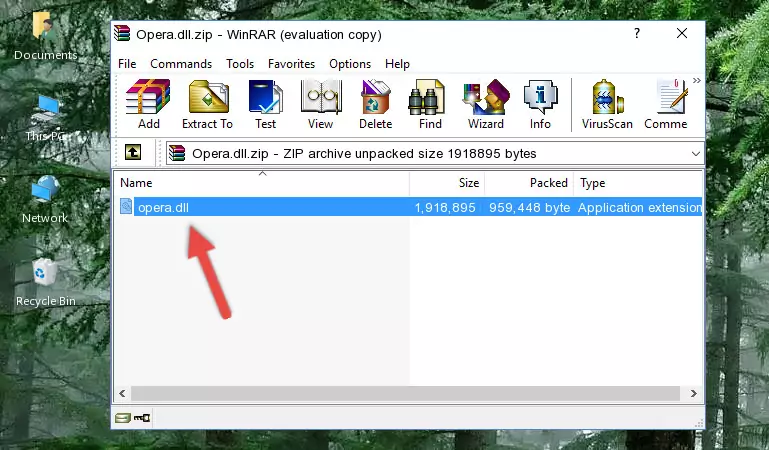Sort by the Type column header

pyautogui.click(x=638, y=183)
